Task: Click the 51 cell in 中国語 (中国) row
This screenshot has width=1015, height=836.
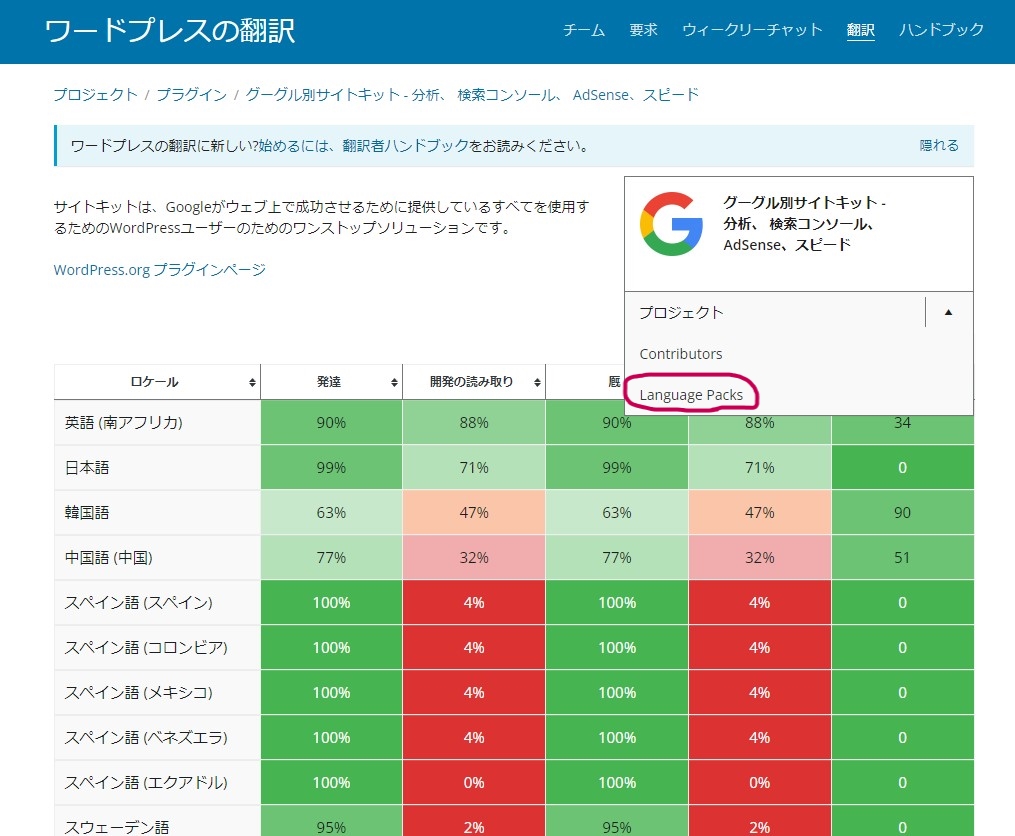Action: pyautogui.click(x=902, y=558)
